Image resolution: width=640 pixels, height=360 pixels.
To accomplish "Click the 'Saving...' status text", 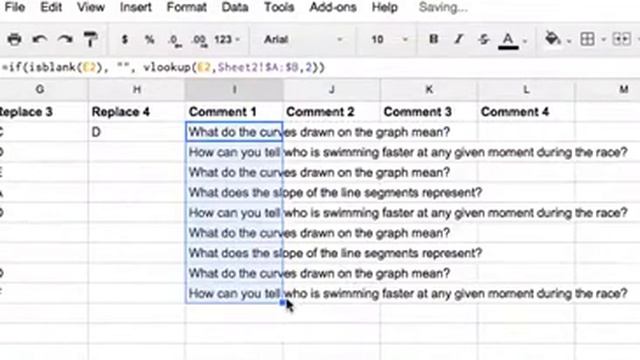I will coord(443,7).
